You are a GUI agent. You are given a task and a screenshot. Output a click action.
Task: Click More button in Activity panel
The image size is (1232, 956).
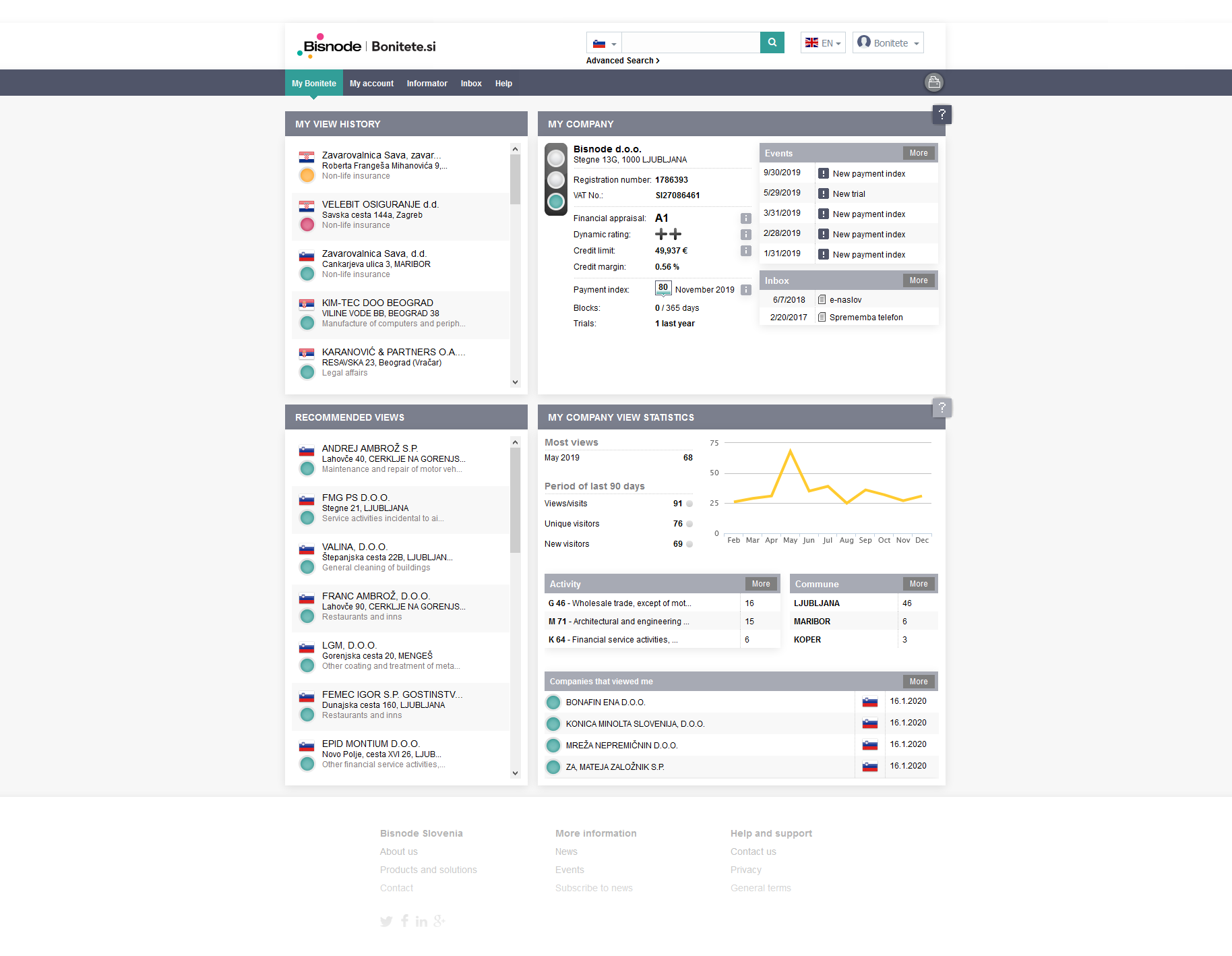pos(761,584)
